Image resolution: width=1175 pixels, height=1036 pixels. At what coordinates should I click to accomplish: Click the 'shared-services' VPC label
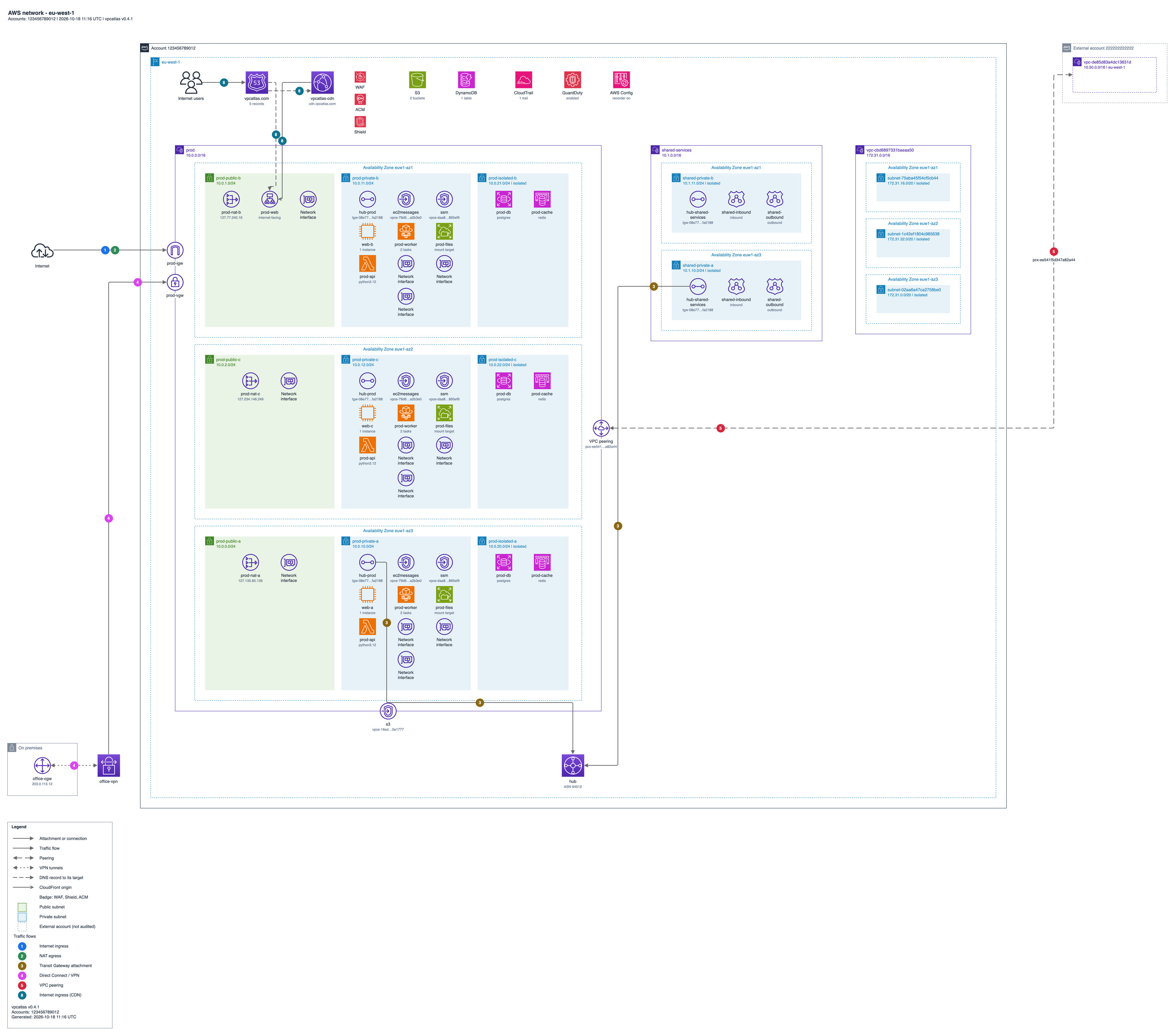tap(677, 150)
